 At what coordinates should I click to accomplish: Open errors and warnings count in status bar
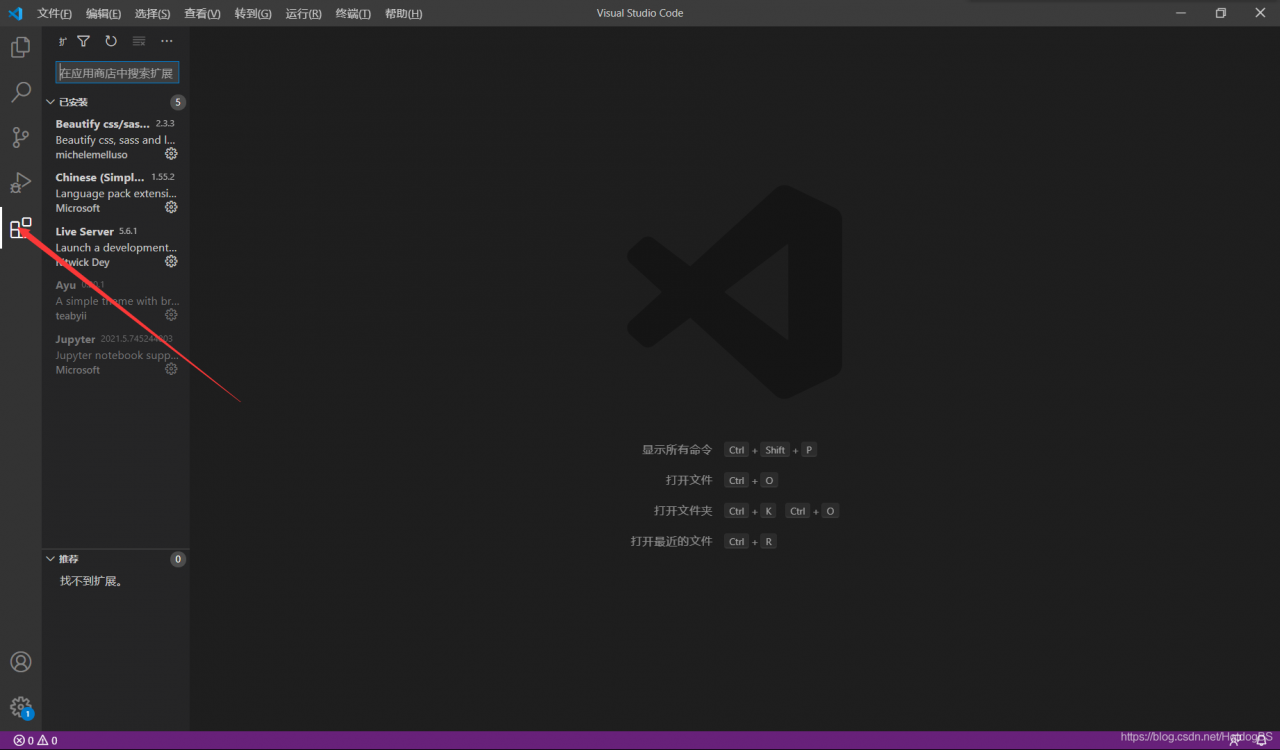[x=35, y=740]
